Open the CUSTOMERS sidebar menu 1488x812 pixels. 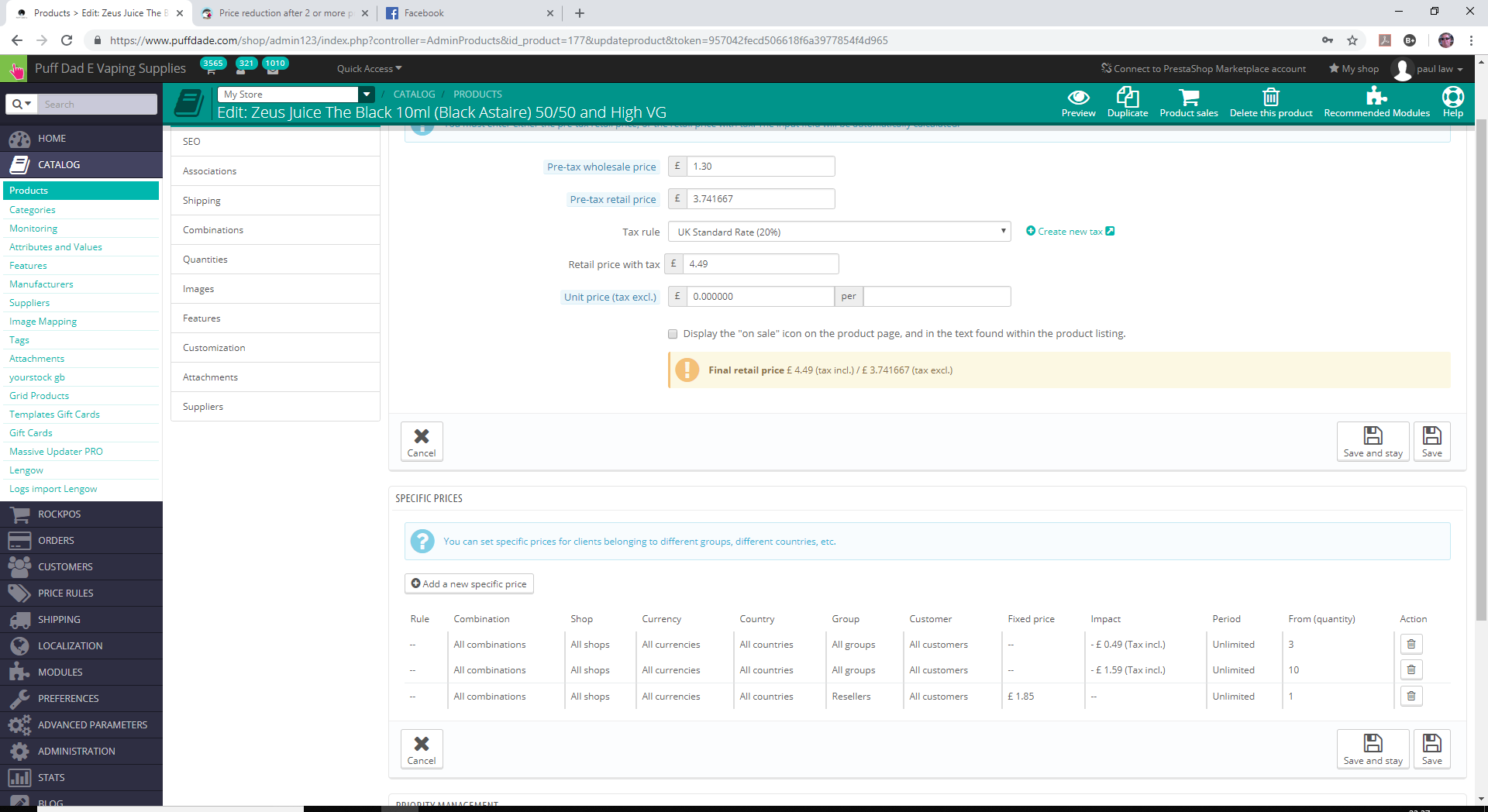tap(81, 567)
